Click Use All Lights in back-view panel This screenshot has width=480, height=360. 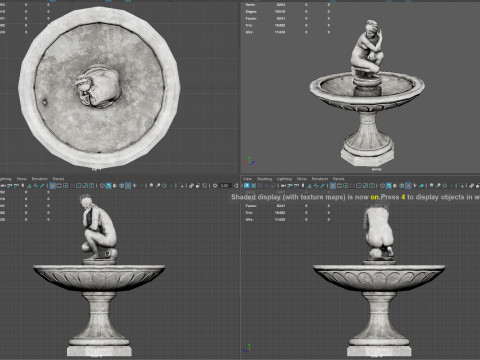[415, 186]
